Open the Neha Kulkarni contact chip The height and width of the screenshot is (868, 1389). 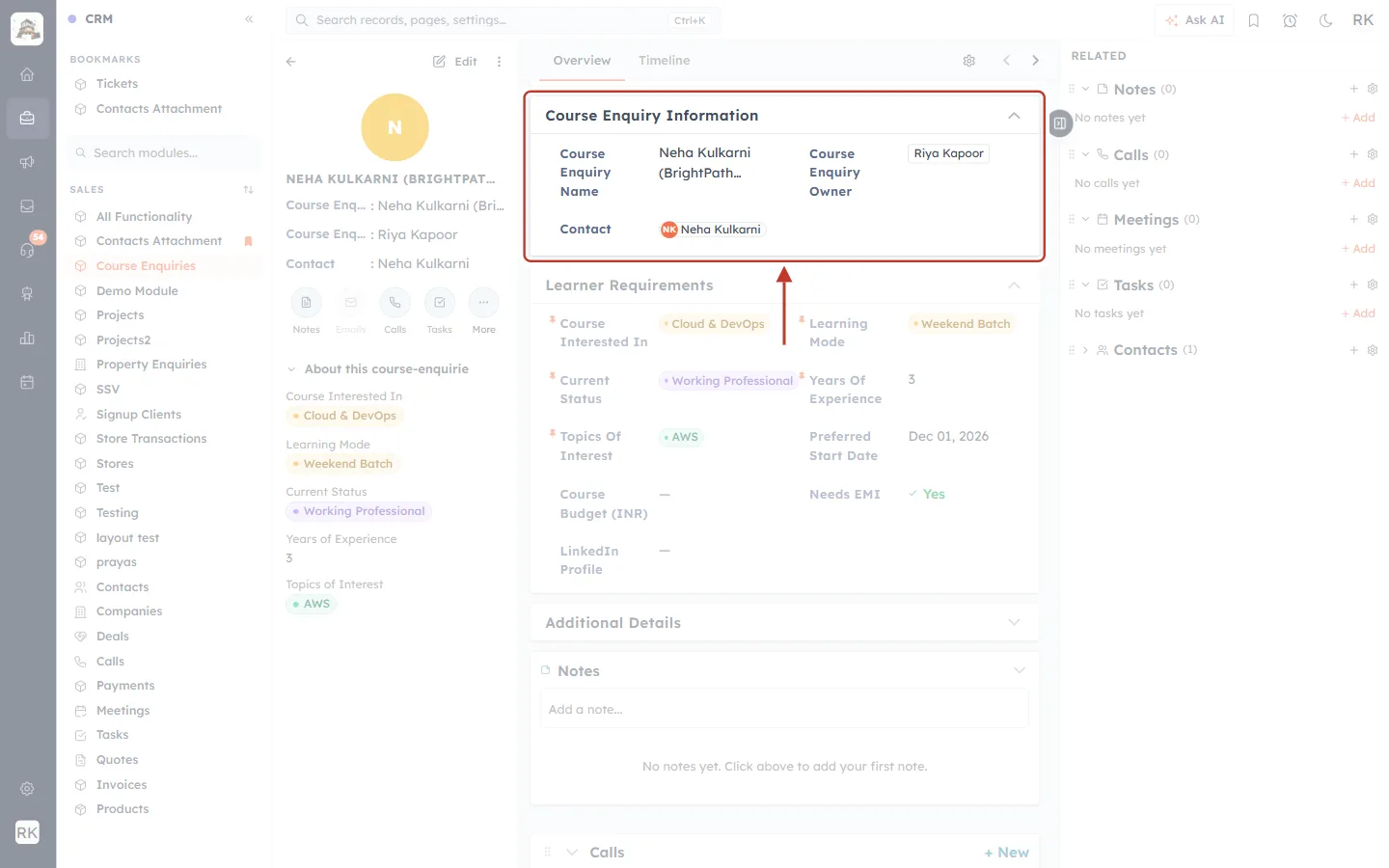711,230
